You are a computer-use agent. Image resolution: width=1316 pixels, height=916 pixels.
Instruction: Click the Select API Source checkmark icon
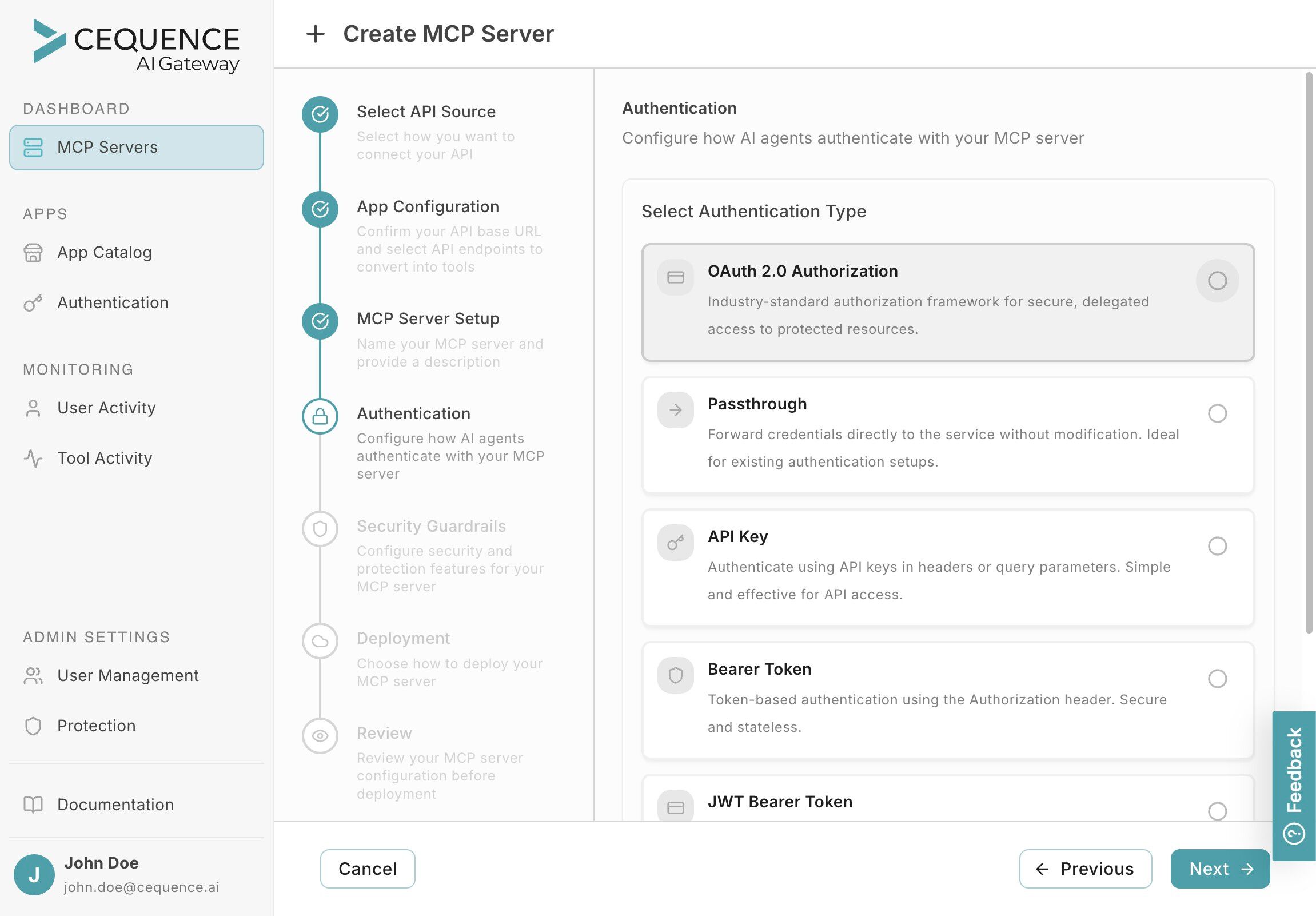tap(320, 114)
